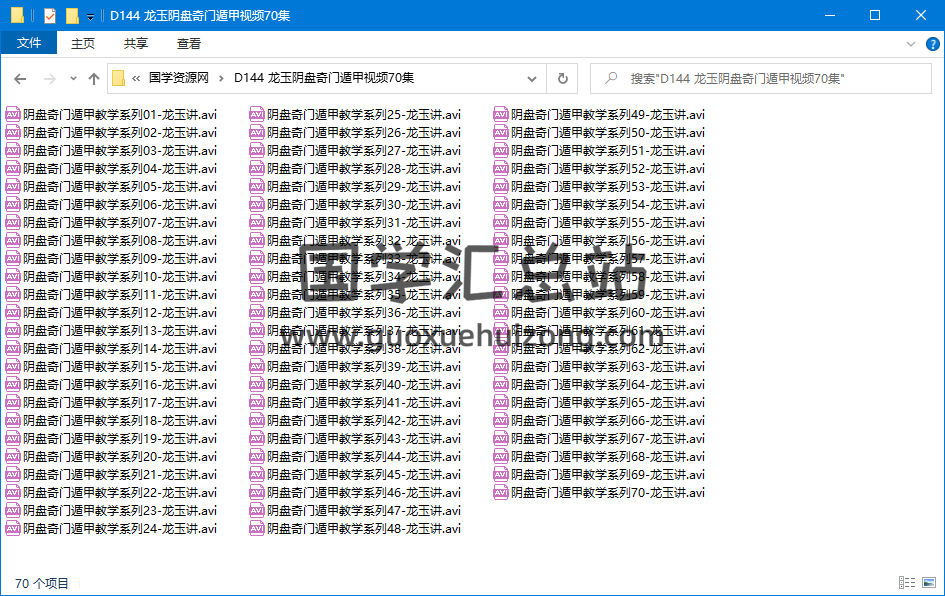
Task: Expand the ribbon with the chevron
Action: tap(911, 44)
